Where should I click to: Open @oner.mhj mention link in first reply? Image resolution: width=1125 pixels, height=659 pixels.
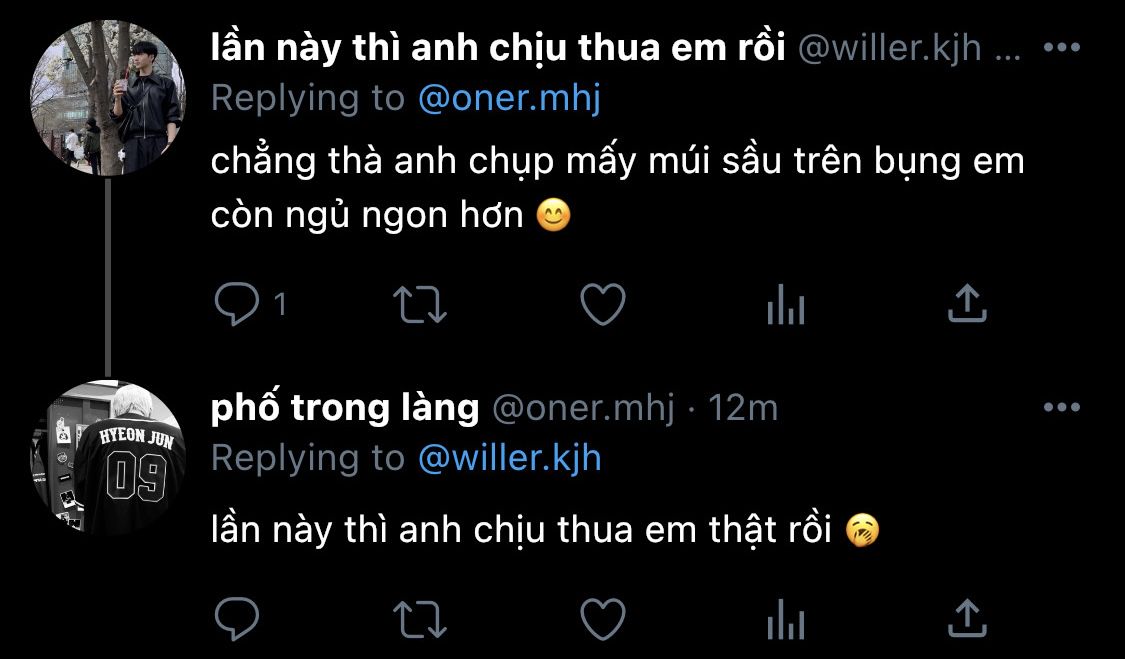click(x=509, y=98)
